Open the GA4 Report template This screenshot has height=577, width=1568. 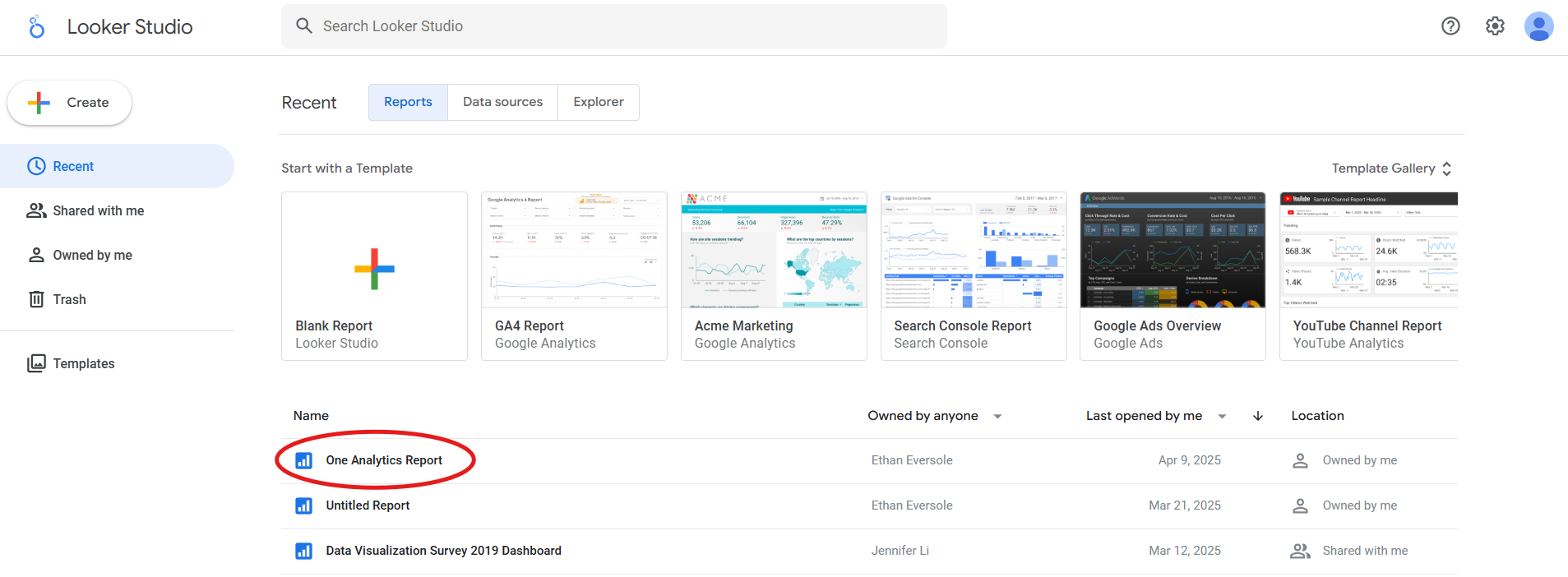click(x=574, y=276)
